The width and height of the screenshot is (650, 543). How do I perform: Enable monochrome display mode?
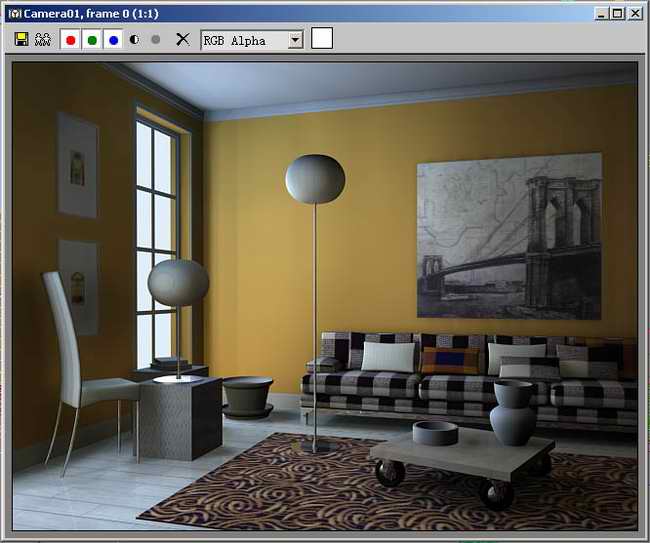tap(156, 39)
